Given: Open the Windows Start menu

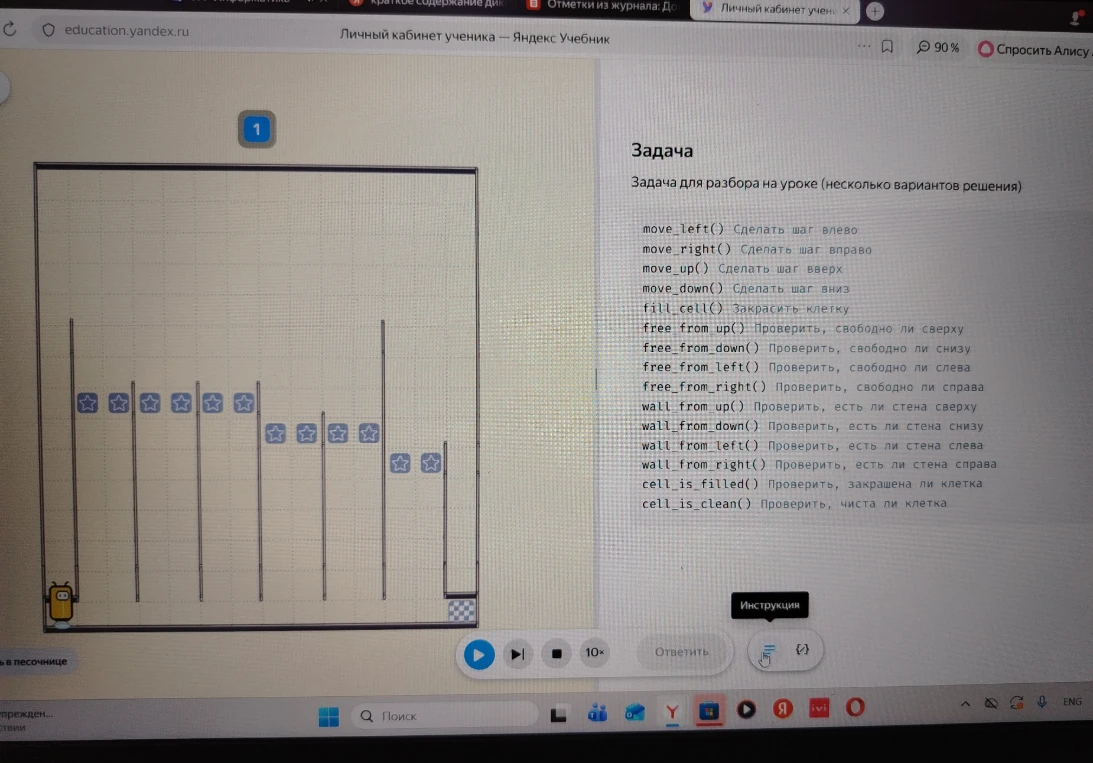Looking at the screenshot, I should [x=328, y=716].
